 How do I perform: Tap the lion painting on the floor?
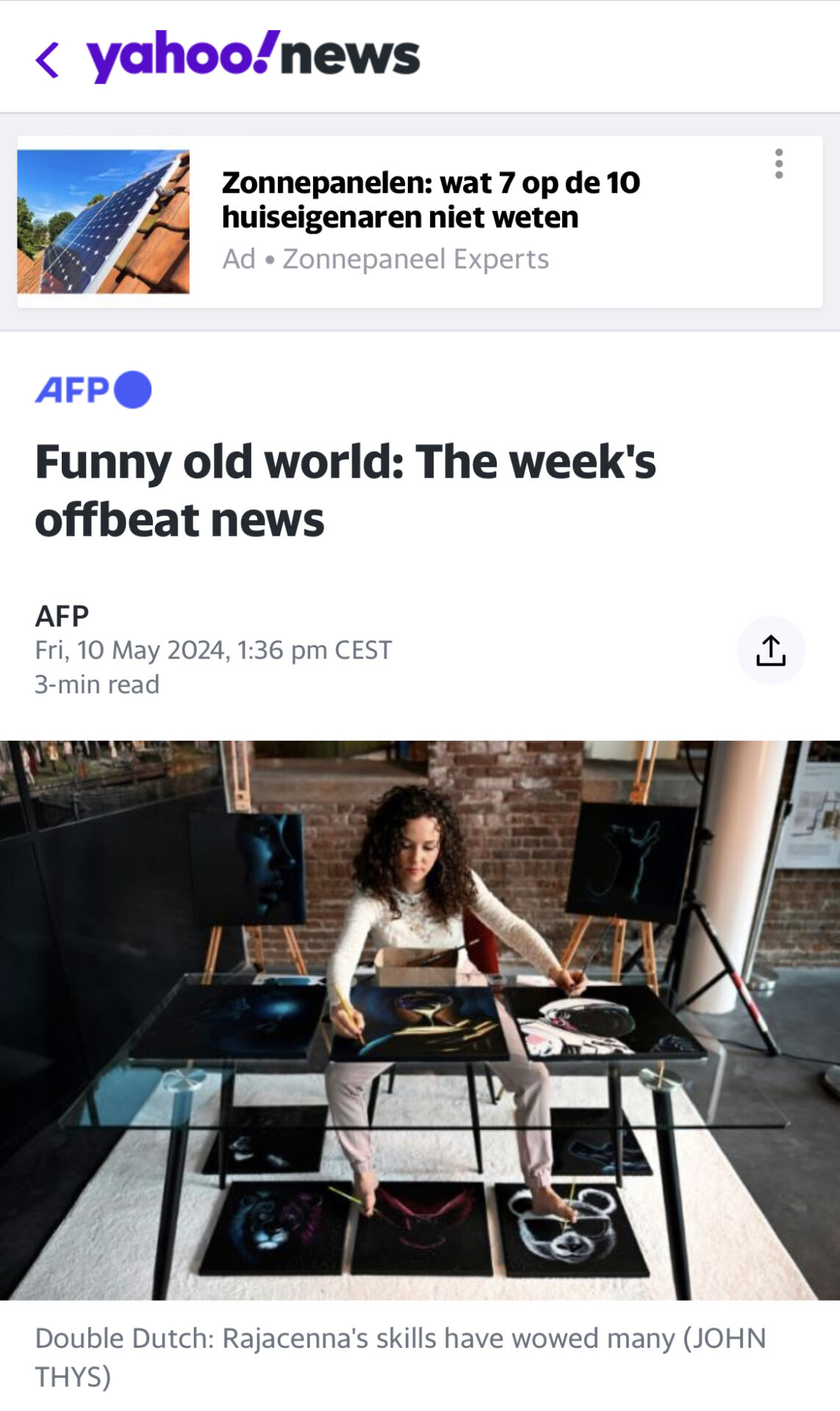[276, 1227]
